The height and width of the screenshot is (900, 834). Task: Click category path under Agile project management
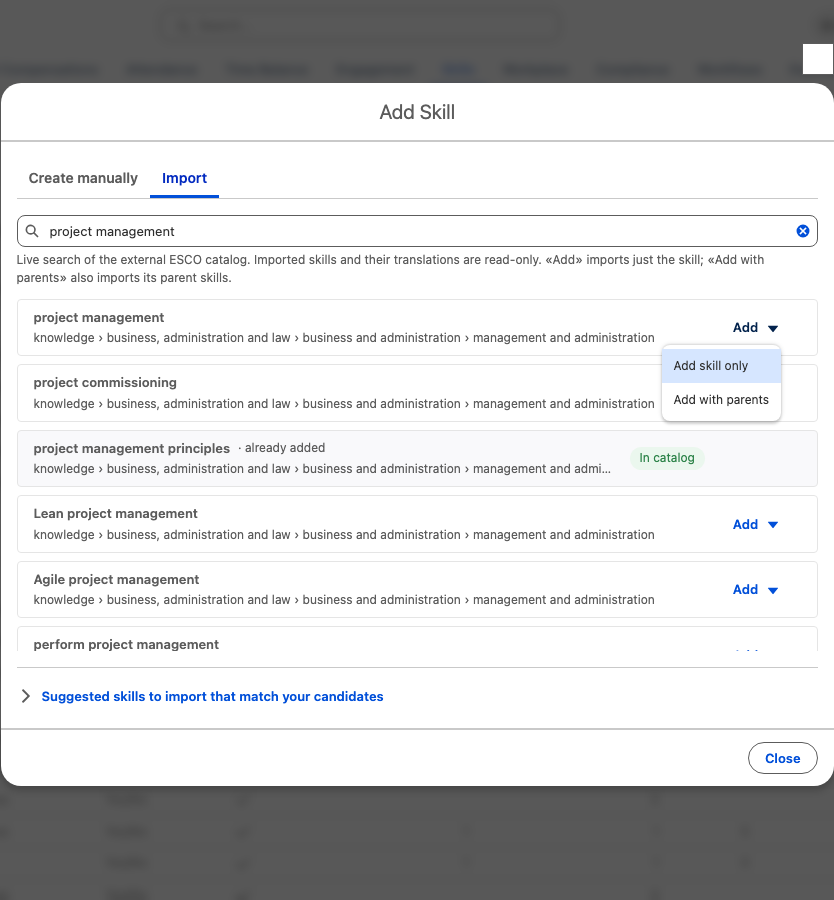click(x=344, y=599)
